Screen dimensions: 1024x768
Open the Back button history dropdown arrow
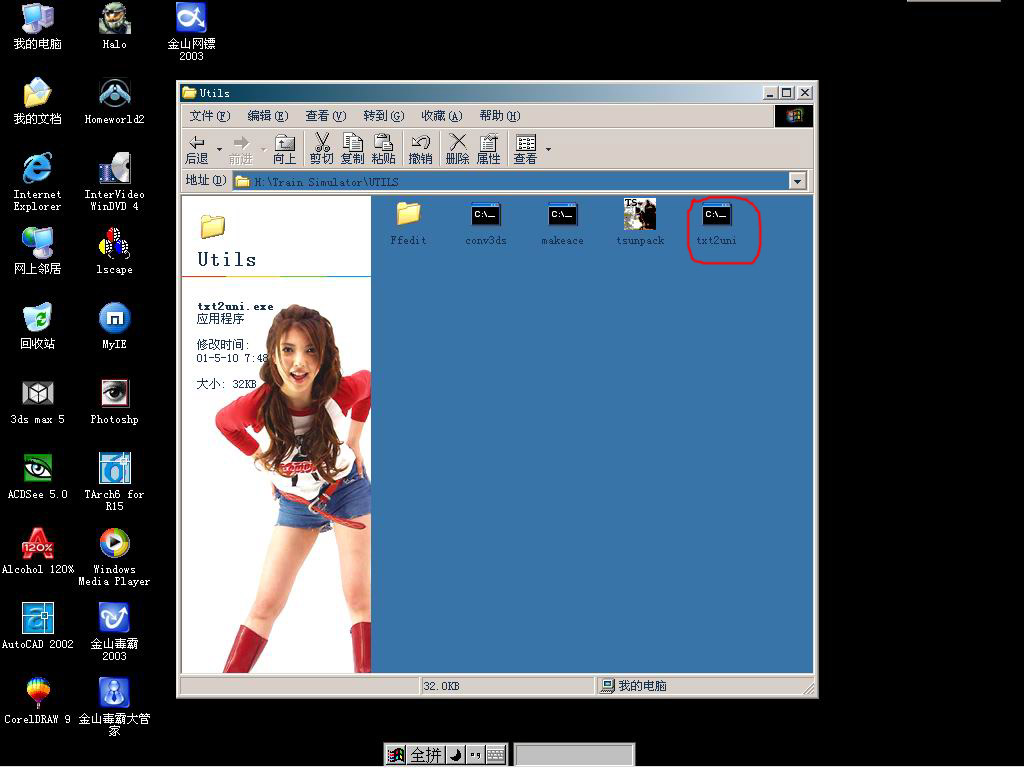click(x=218, y=150)
